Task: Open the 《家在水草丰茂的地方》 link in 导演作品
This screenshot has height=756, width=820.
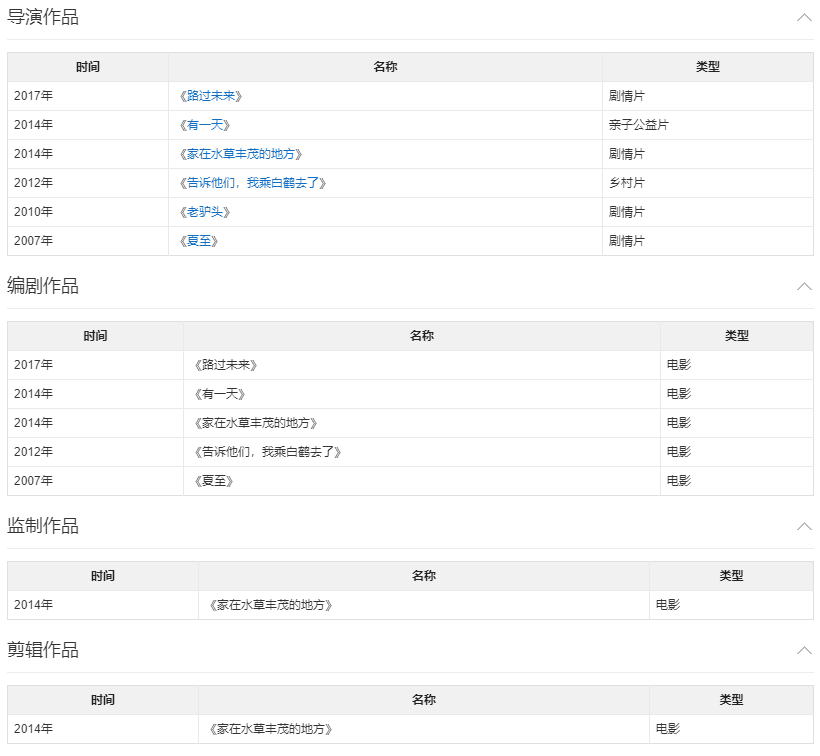Action: tap(241, 154)
